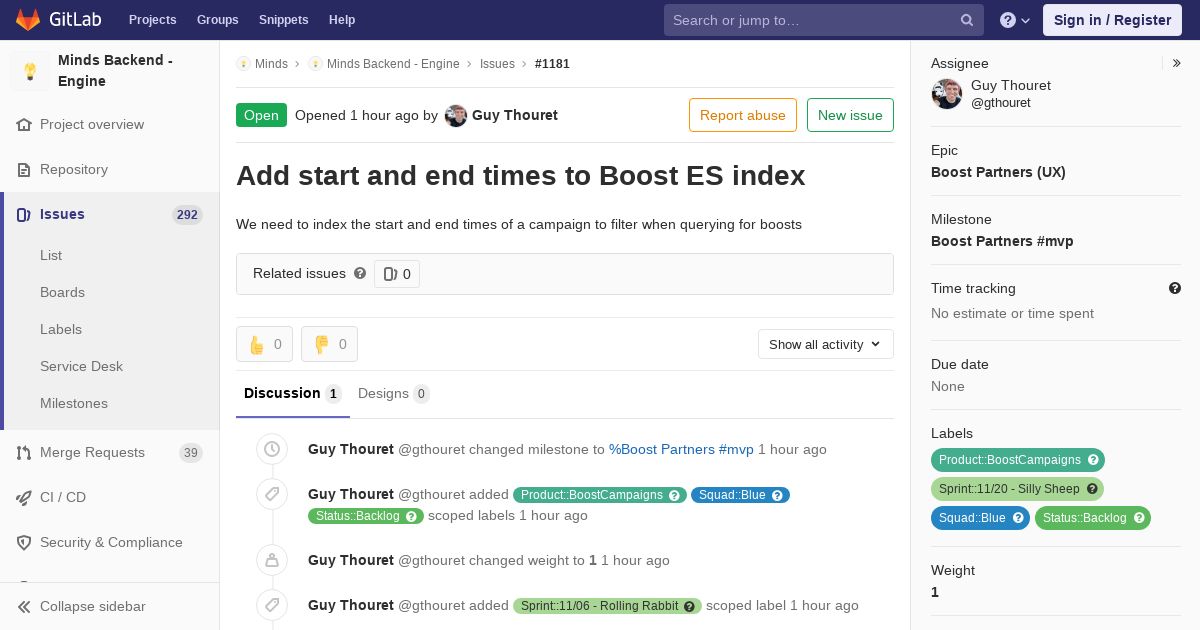Viewport: 1200px width, 630px height.
Task: Click the Product::BoostCampaigns label in activity
Action: pyautogui.click(x=599, y=495)
